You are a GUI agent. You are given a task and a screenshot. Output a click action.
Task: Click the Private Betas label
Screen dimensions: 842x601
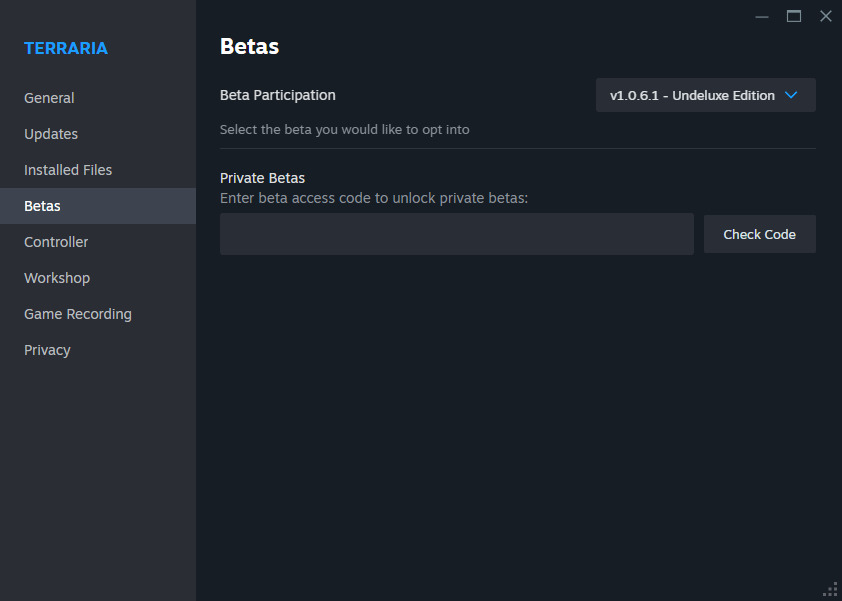tap(262, 178)
